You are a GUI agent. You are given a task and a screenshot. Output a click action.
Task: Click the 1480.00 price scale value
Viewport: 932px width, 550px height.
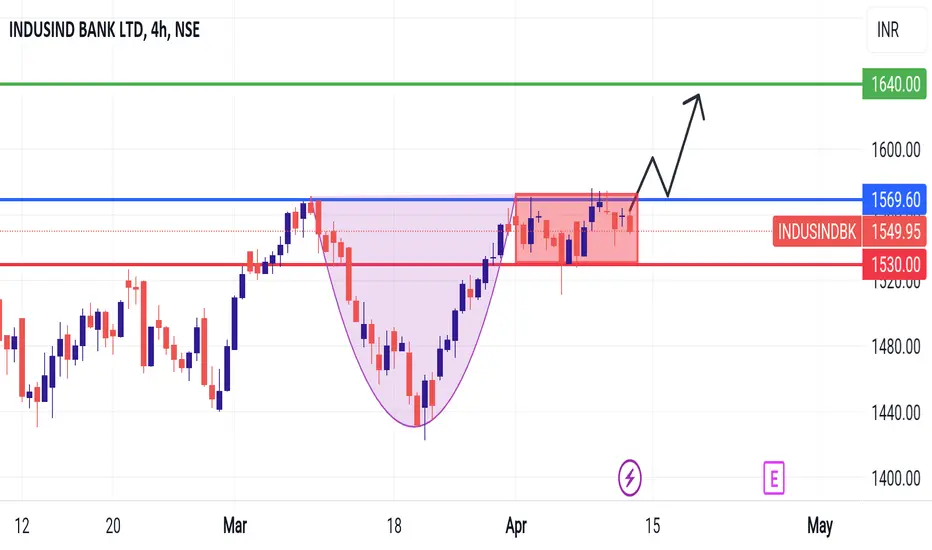pos(896,347)
